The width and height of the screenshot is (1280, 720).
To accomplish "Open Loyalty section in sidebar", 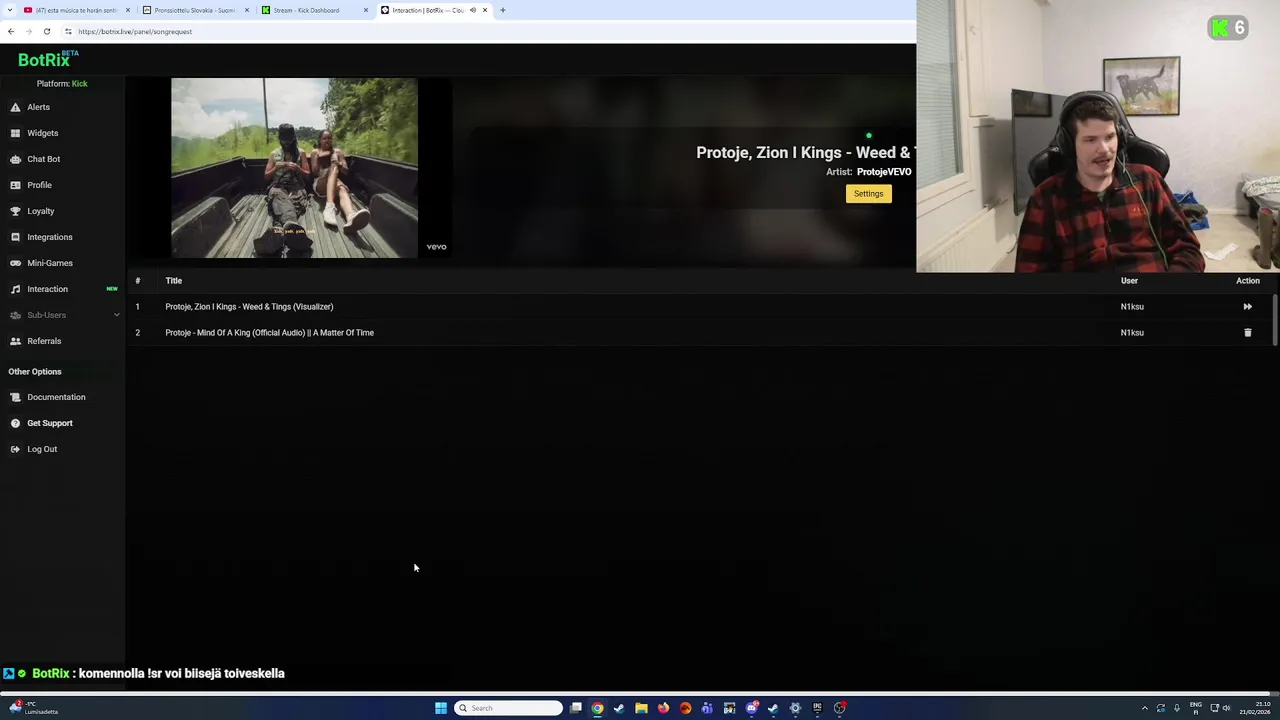I will pyautogui.click(x=40, y=211).
